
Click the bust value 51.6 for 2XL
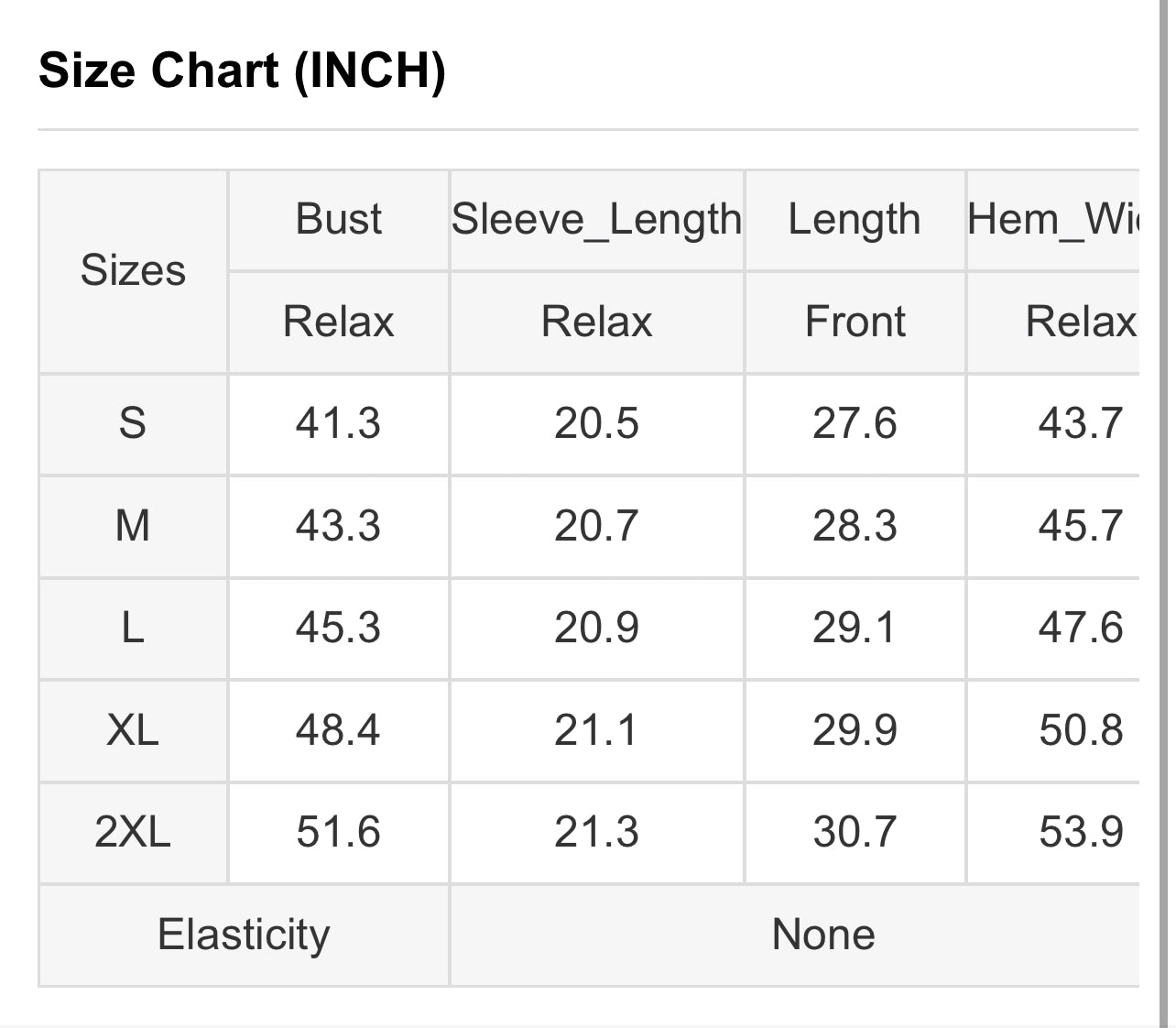click(339, 833)
